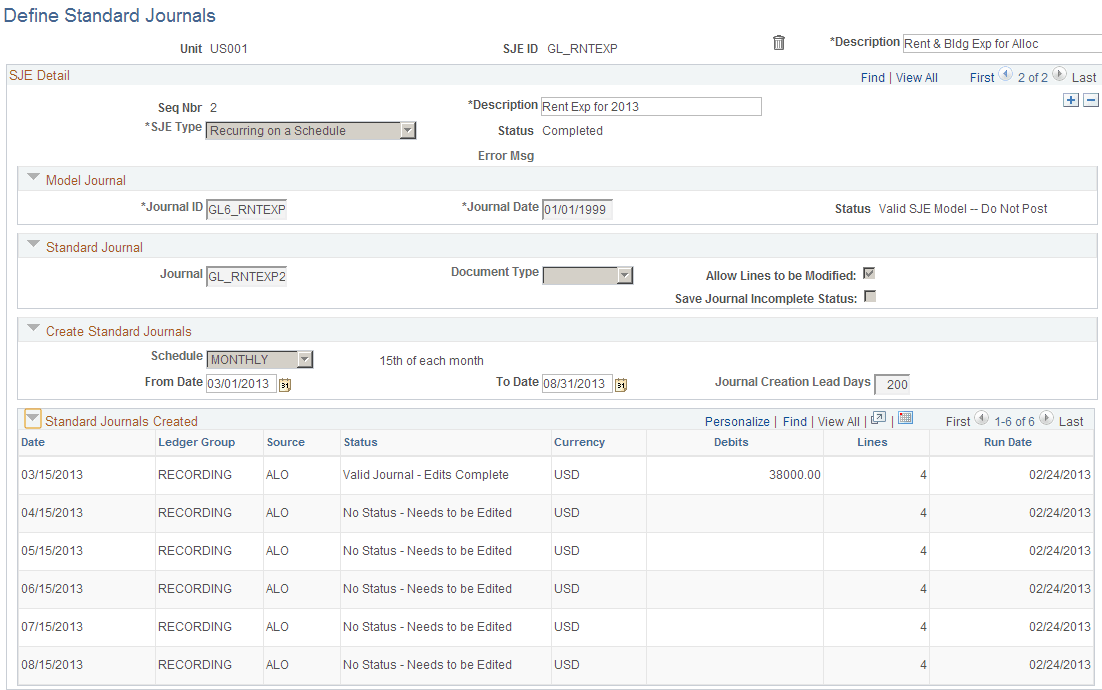
Task: Click the Completed status text
Action: (x=572, y=131)
